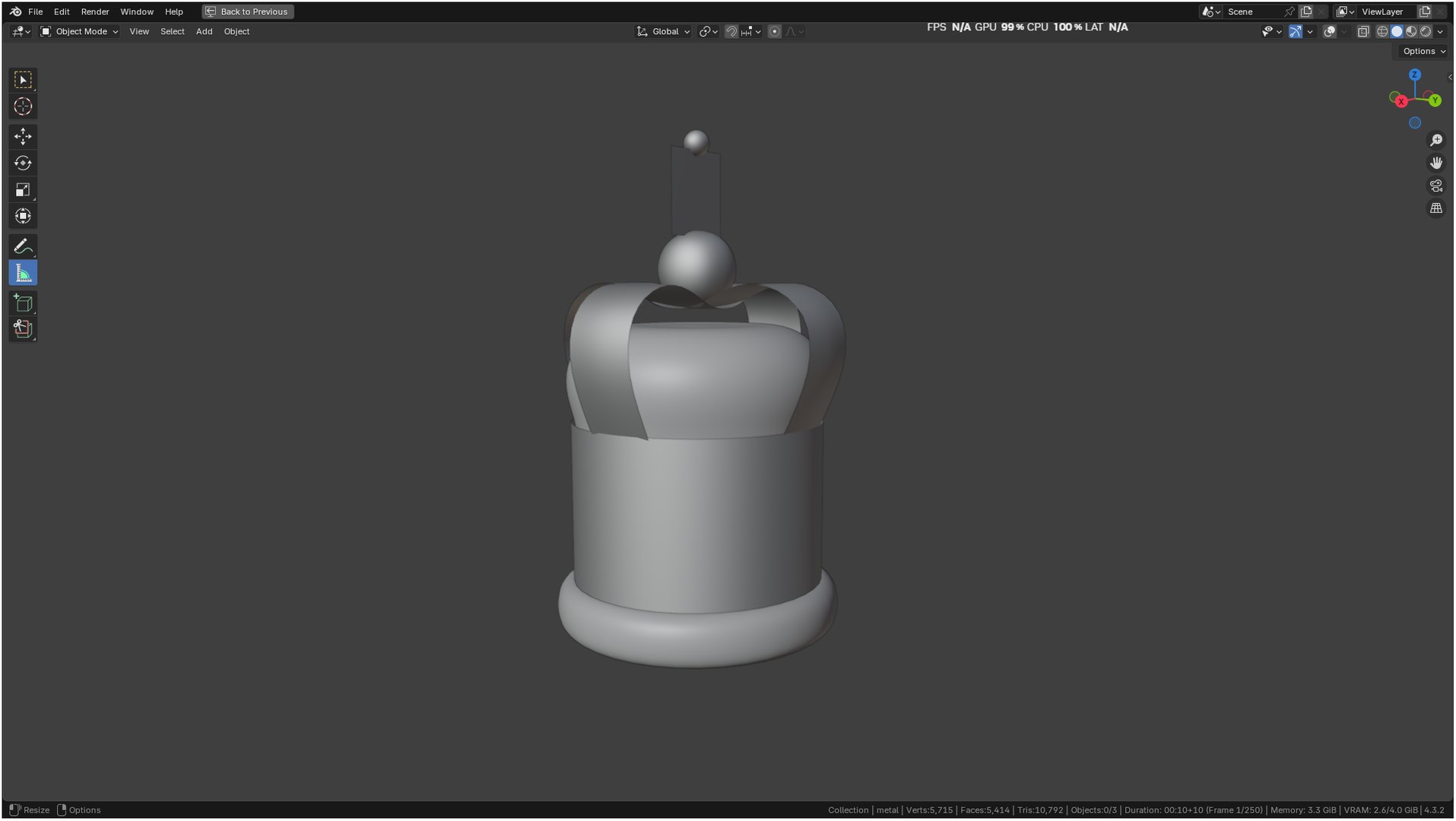The width and height of the screenshot is (1456, 821).
Task: Click the Verts:5,715 status entry
Action: (x=929, y=810)
